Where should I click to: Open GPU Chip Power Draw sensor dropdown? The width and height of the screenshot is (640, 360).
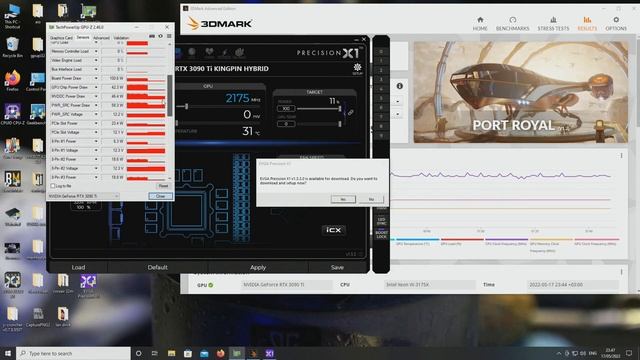click(x=96, y=87)
